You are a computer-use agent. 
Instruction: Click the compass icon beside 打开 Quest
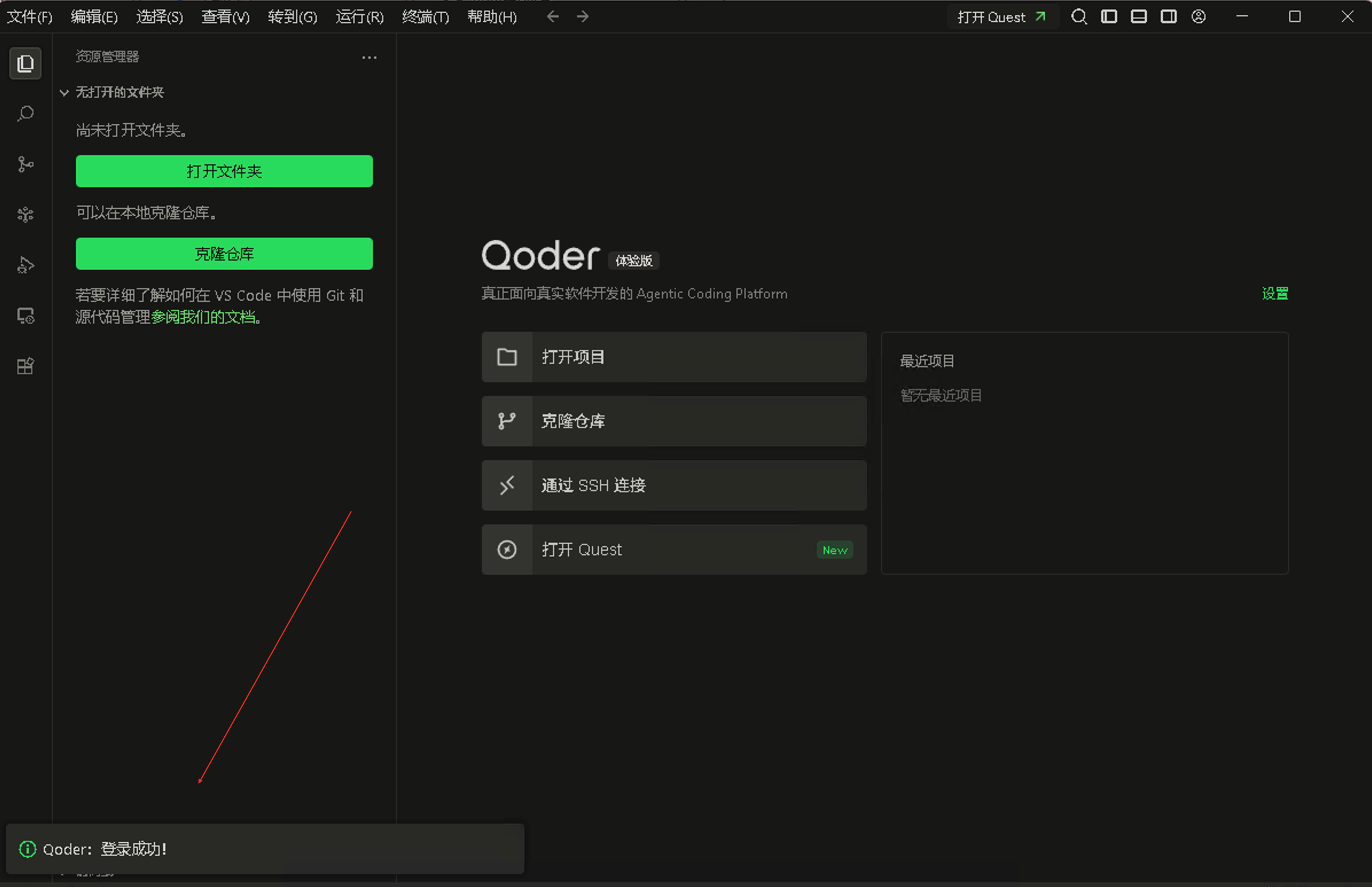point(506,550)
